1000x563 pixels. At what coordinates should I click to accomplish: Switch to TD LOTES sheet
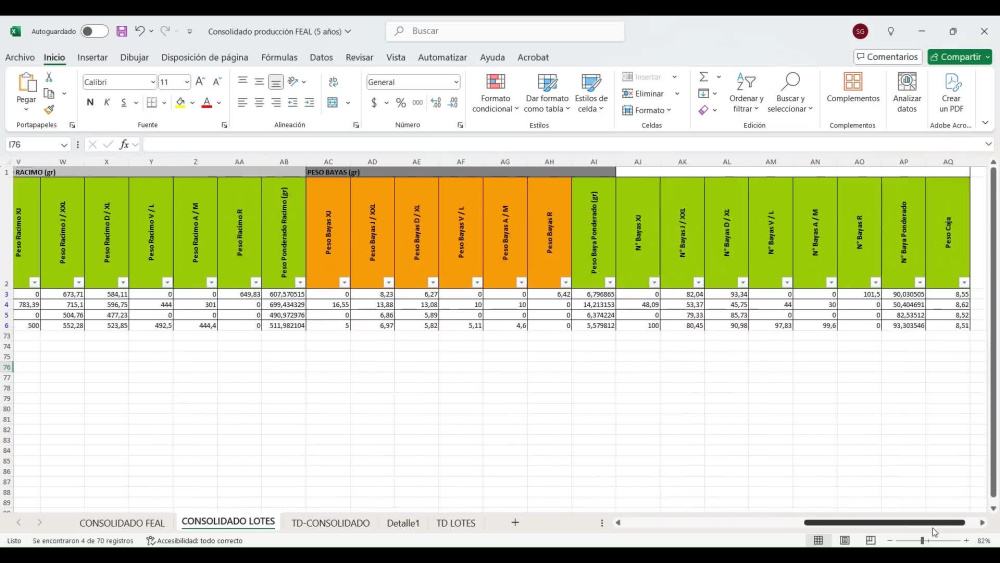[x=455, y=523]
